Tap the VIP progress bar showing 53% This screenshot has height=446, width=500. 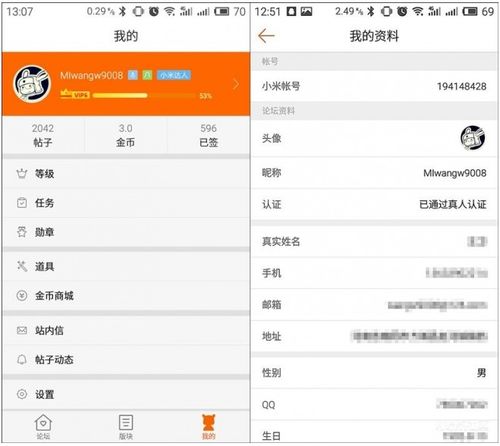coord(144,96)
